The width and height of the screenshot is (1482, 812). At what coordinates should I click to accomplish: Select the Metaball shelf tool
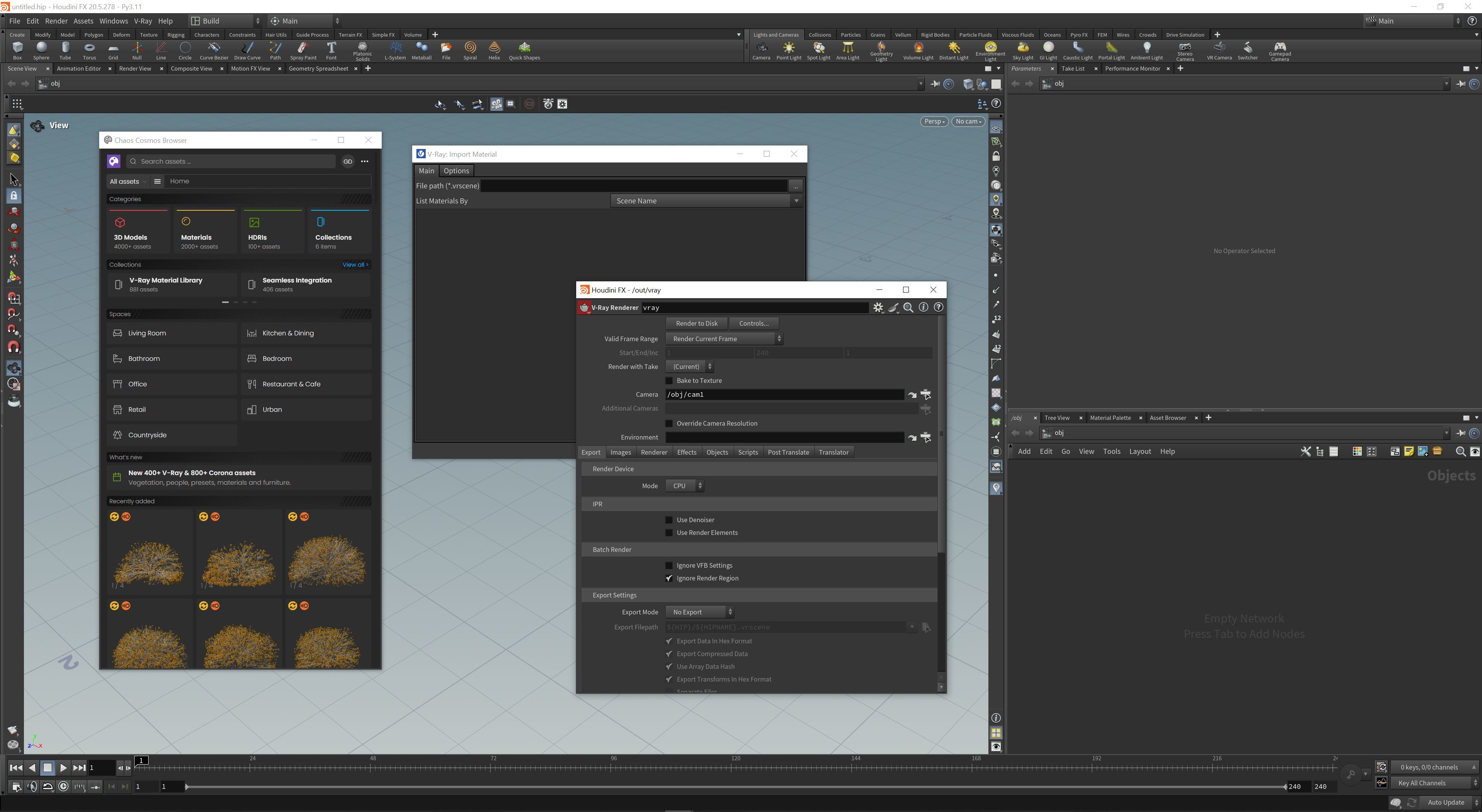(422, 51)
